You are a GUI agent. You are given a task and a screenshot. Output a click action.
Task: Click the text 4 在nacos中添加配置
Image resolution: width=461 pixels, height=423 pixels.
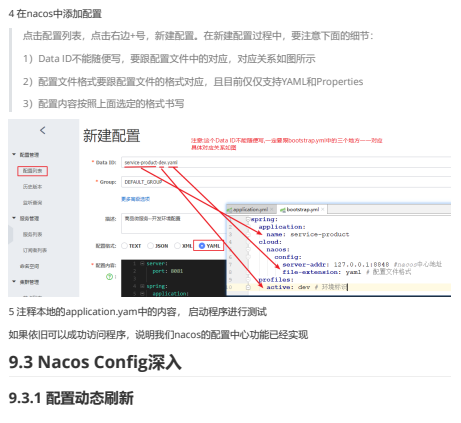point(55,14)
